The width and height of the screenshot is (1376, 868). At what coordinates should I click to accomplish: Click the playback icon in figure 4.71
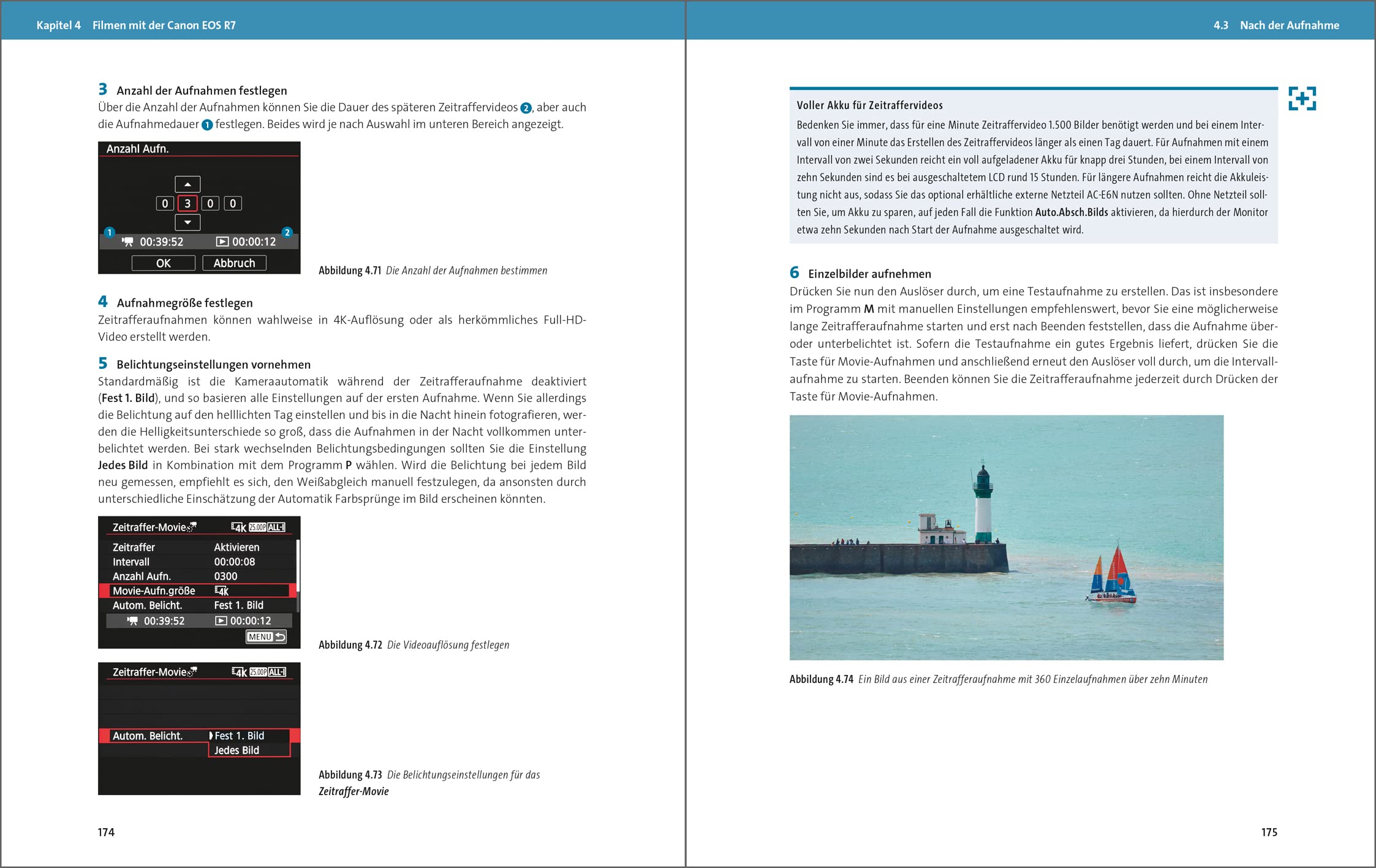(x=222, y=242)
